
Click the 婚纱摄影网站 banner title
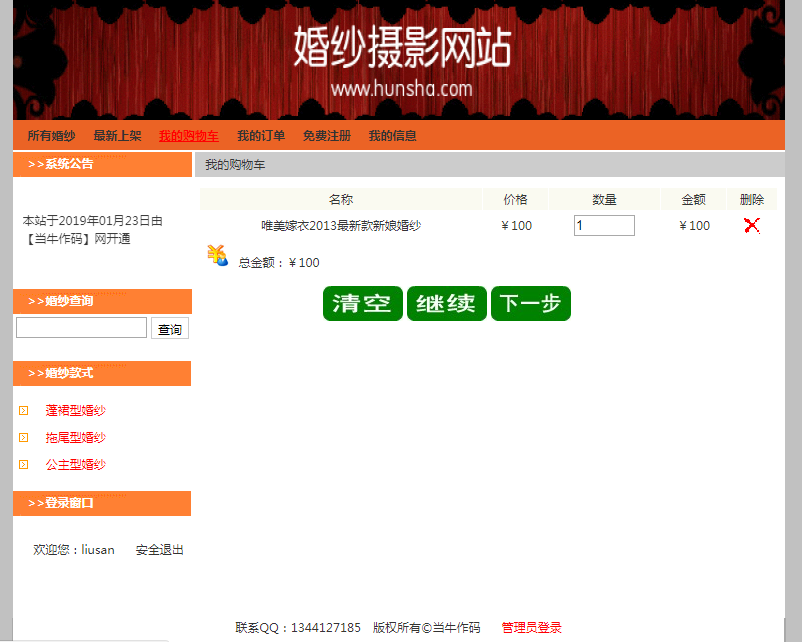tap(402, 48)
